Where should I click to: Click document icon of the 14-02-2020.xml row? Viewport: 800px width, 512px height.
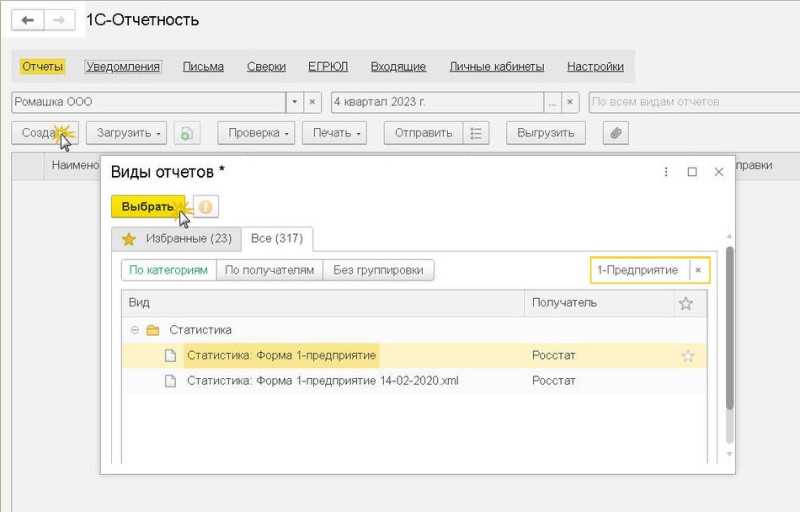click(170, 381)
